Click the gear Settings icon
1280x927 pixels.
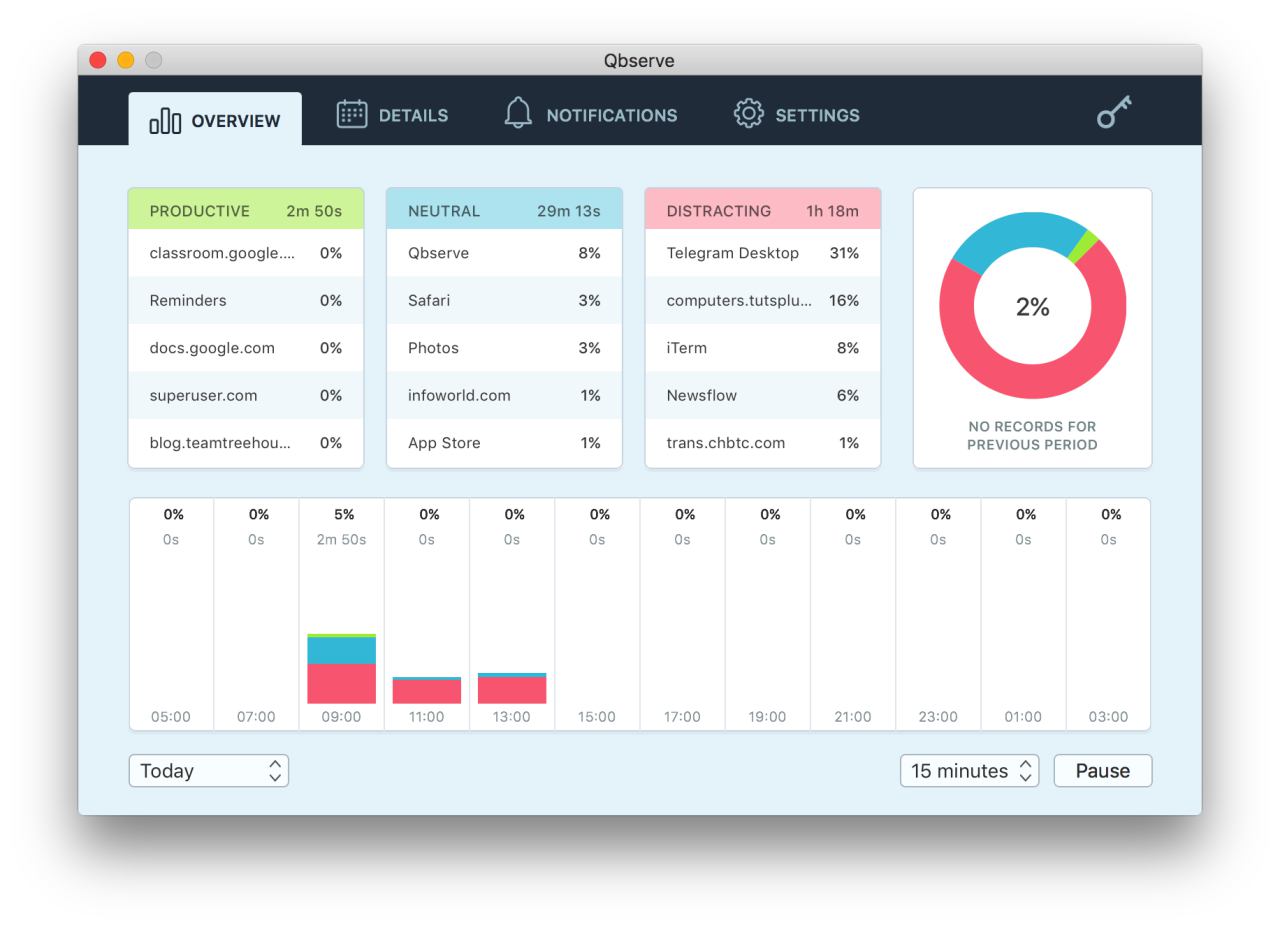tap(748, 114)
